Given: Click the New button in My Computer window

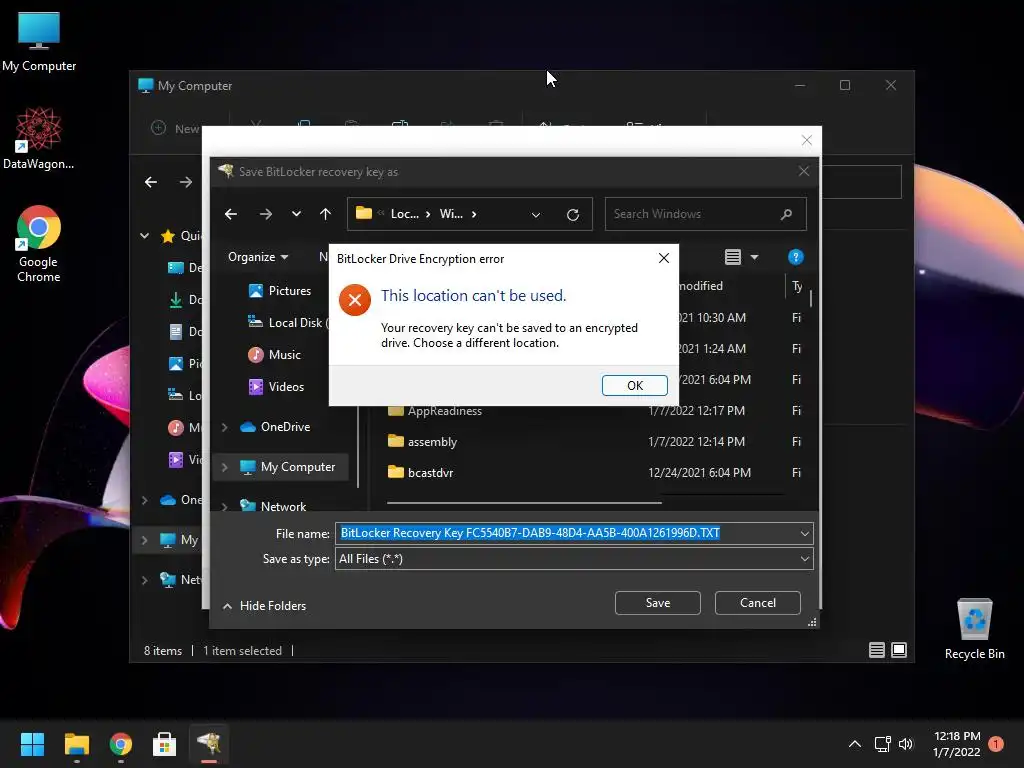Looking at the screenshot, I should pyautogui.click(x=175, y=128).
